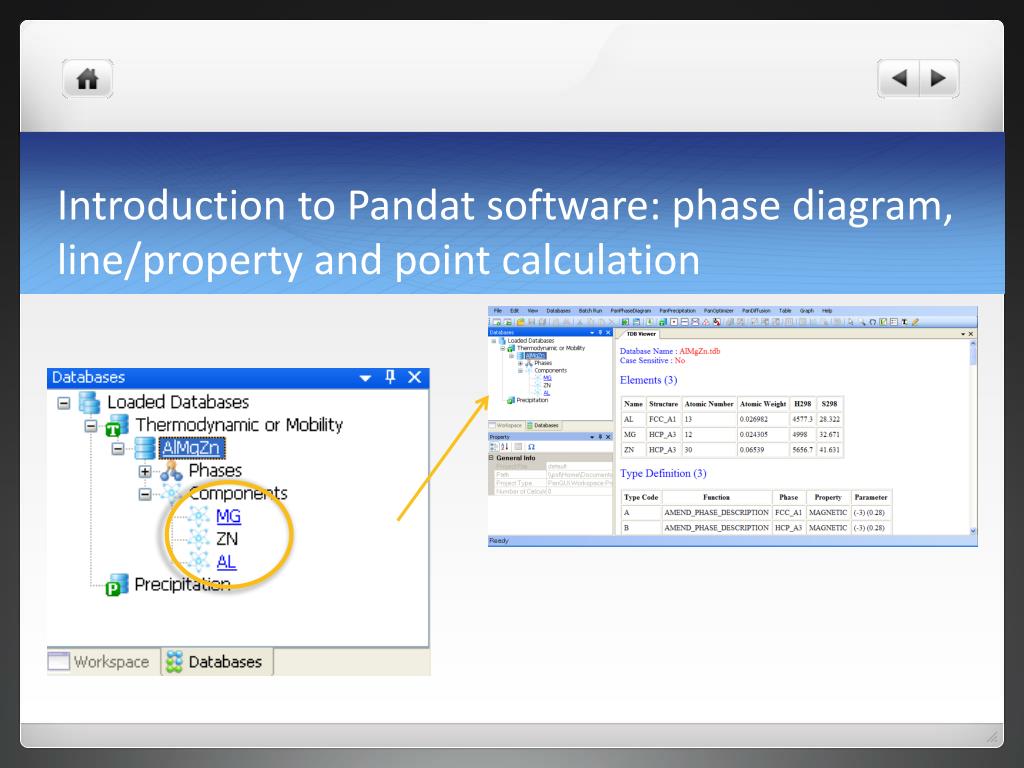Collapse the Components node in large panel

click(145, 494)
